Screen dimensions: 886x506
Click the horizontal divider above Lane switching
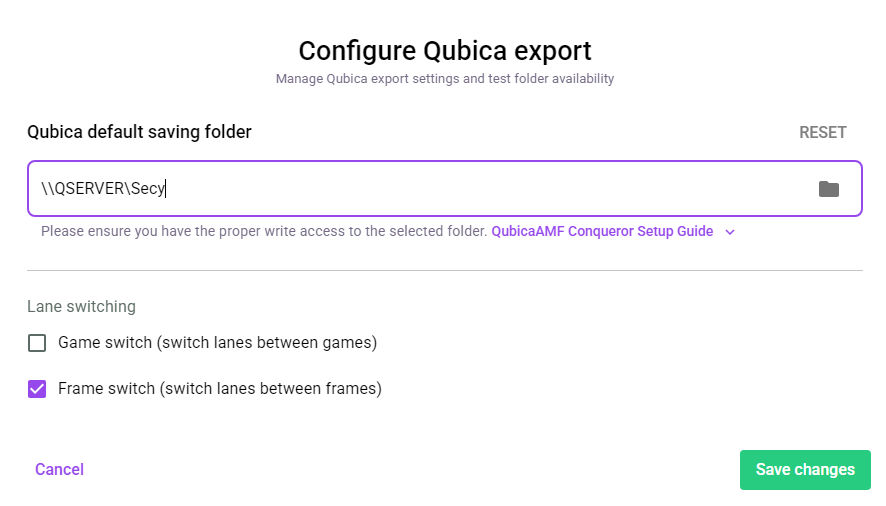[x=445, y=270]
